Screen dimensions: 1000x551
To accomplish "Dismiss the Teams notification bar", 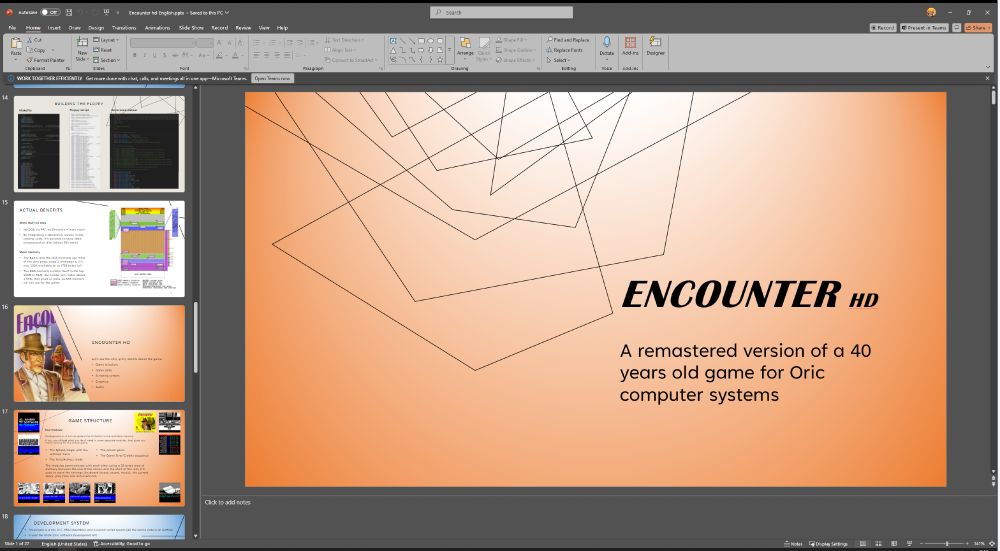I will [987, 78].
